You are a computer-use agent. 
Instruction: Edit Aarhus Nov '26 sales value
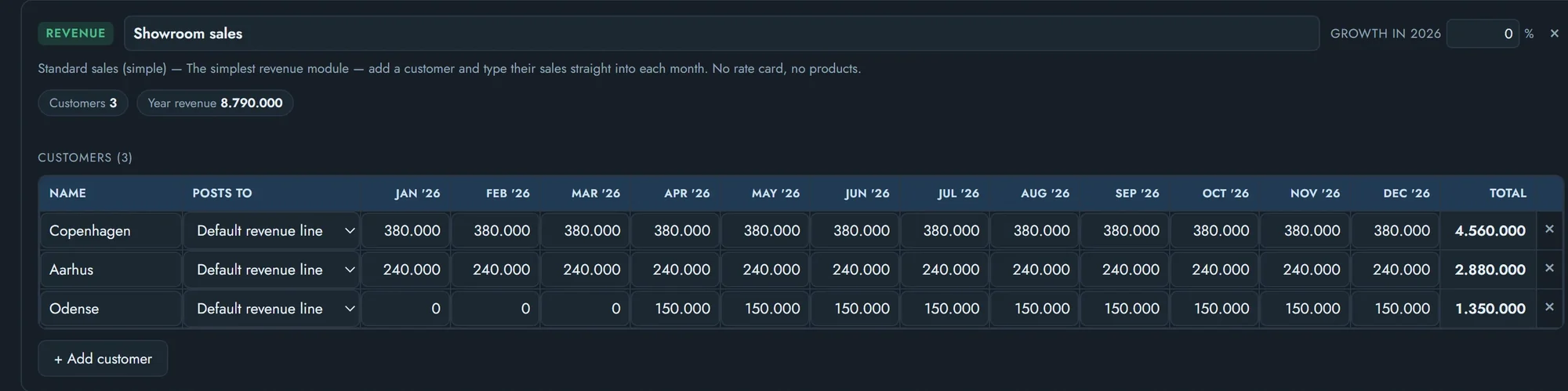click(x=1305, y=270)
